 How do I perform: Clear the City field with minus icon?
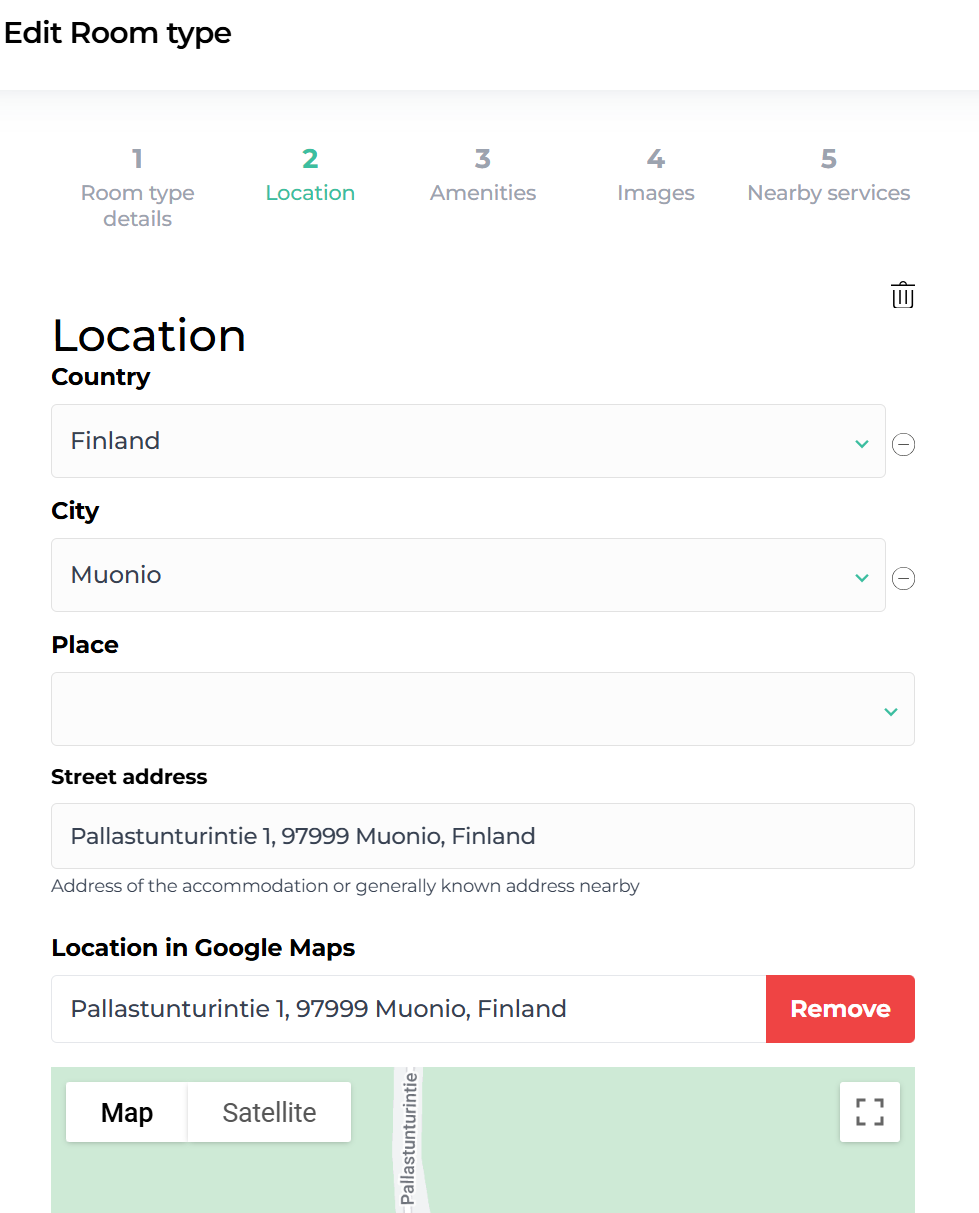click(903, 579)
